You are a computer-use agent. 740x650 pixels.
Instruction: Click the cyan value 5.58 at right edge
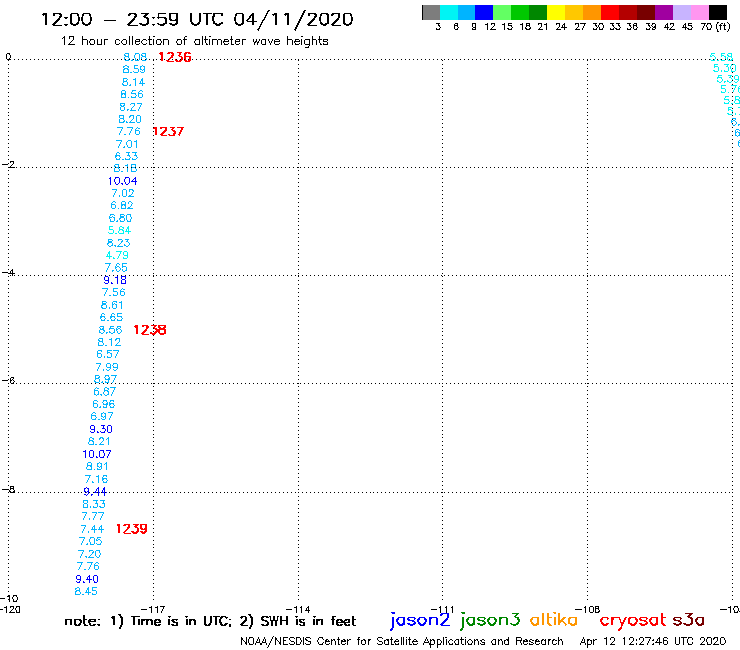722,57
